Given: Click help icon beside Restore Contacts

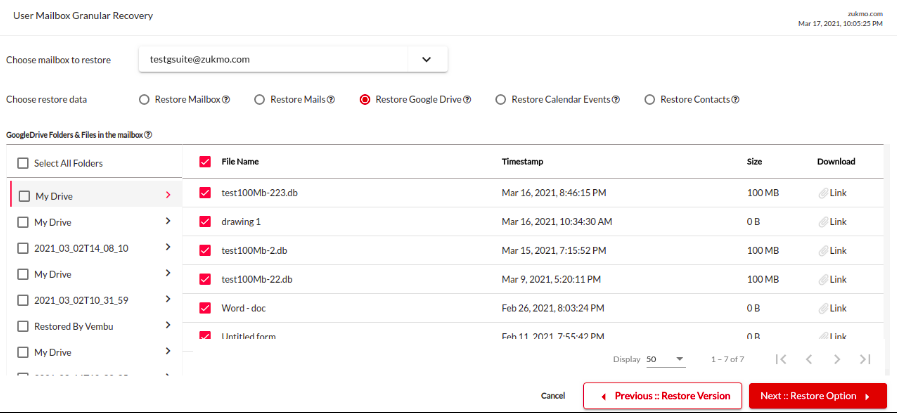Looking at the screenshot, I should [736, 100].
